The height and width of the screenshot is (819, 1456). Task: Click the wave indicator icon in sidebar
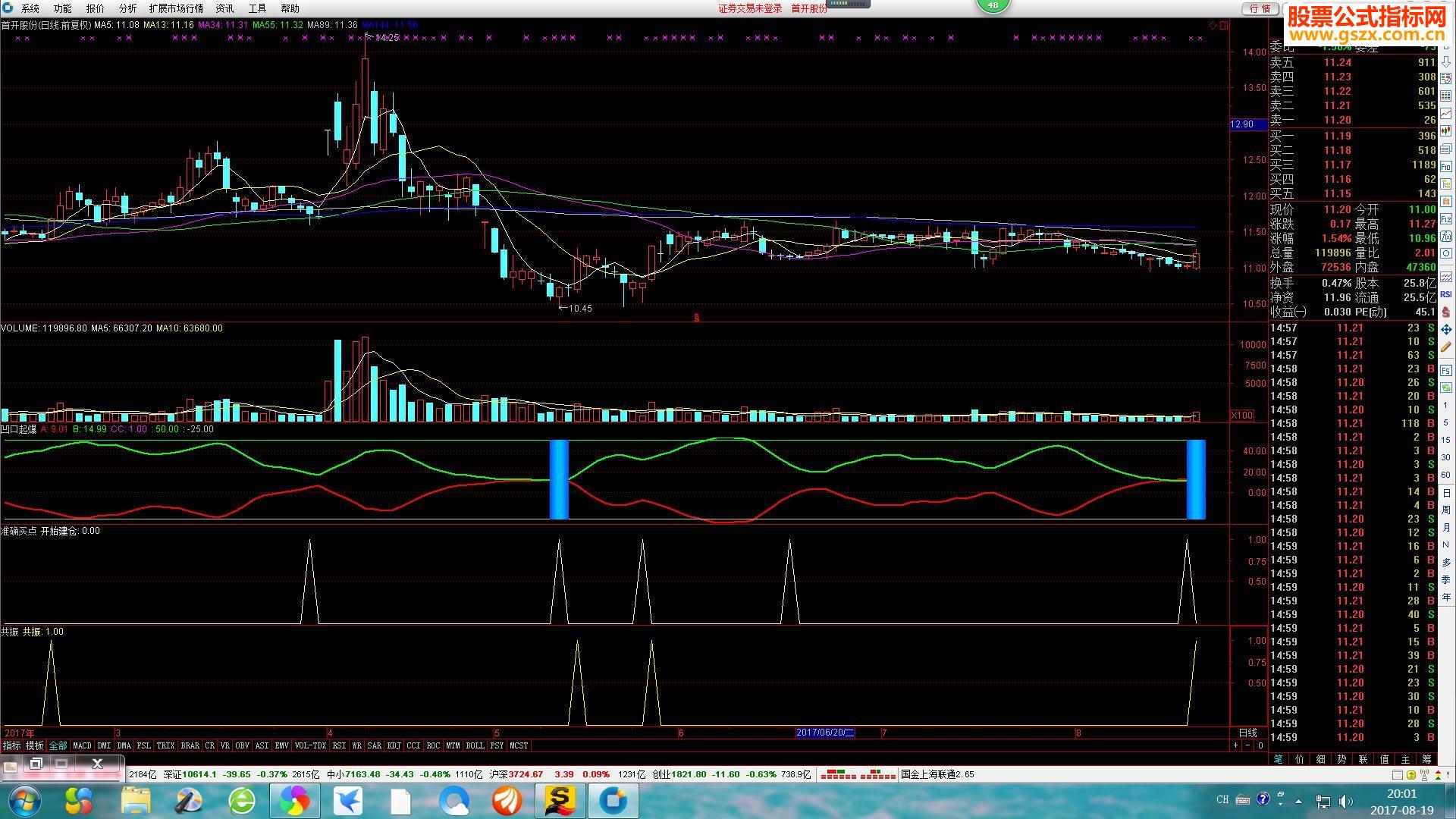[x=1446, y=275]
